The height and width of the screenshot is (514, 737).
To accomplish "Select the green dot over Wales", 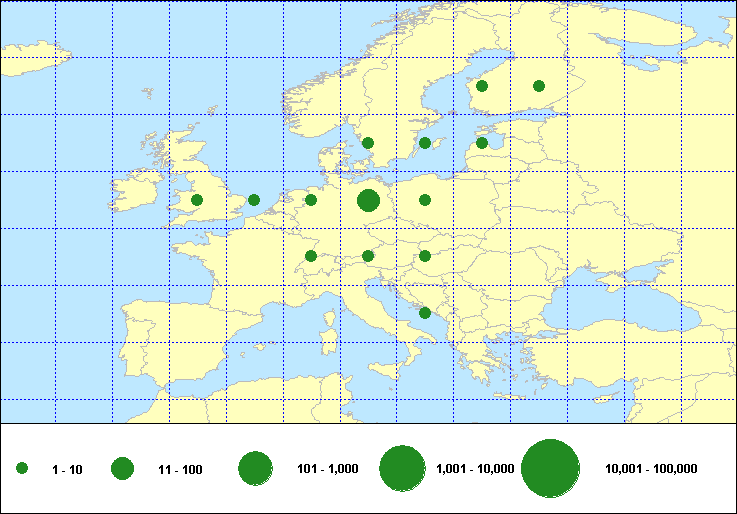I will click(197, 200).
